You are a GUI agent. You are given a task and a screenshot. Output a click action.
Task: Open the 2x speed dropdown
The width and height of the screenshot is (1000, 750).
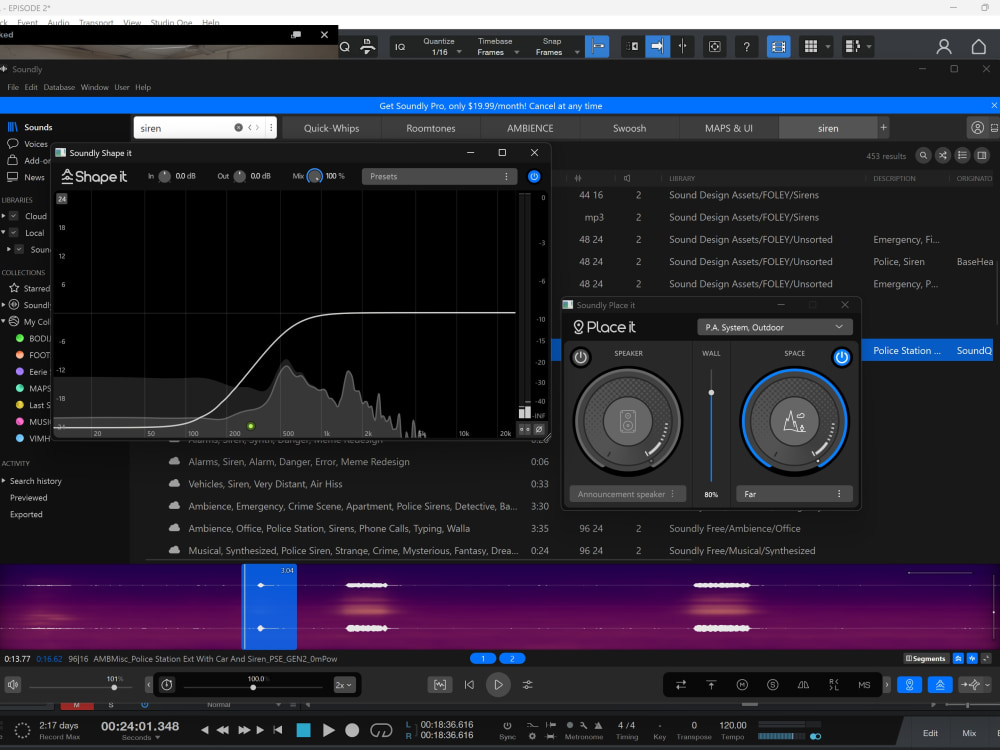344,685
